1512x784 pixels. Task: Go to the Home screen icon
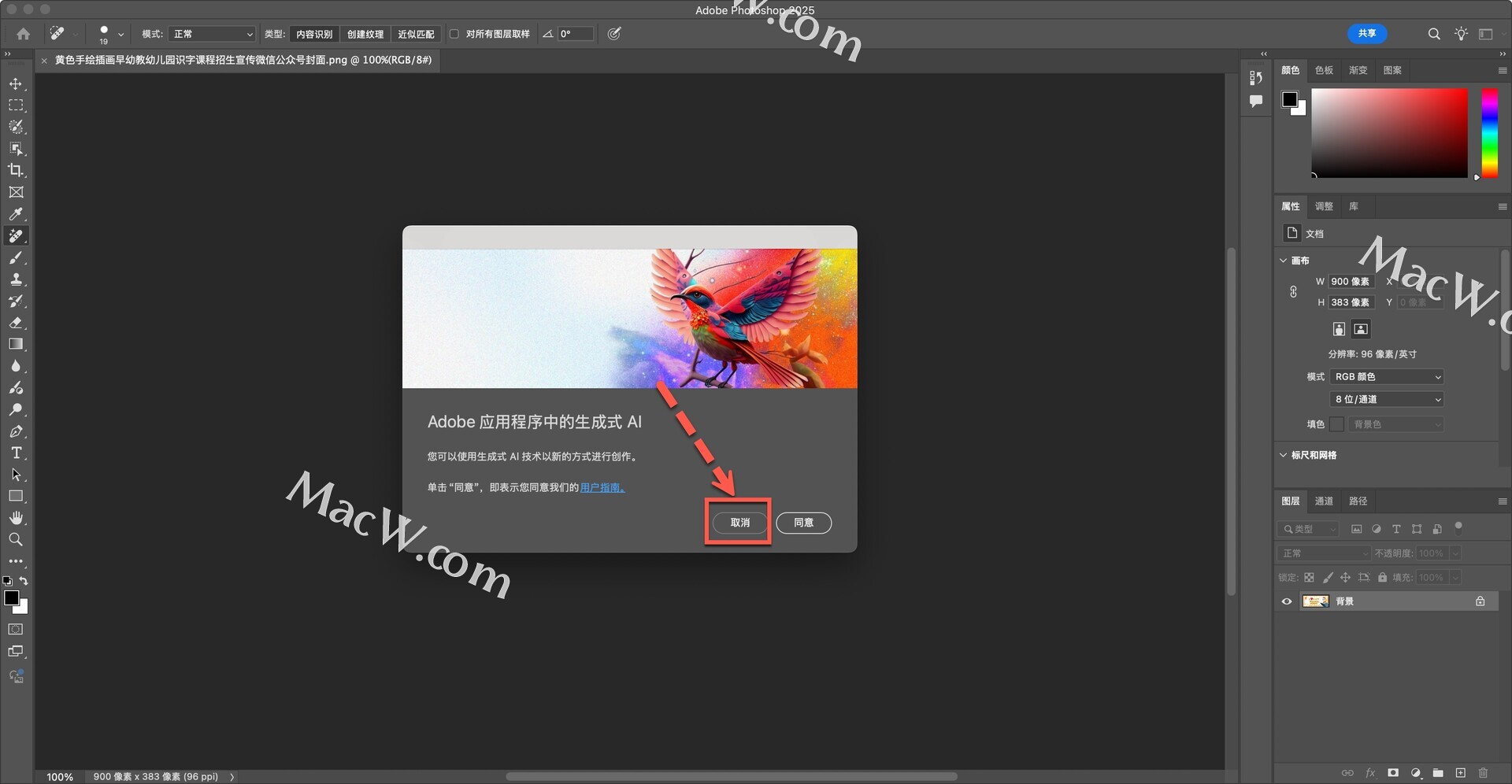24,34
